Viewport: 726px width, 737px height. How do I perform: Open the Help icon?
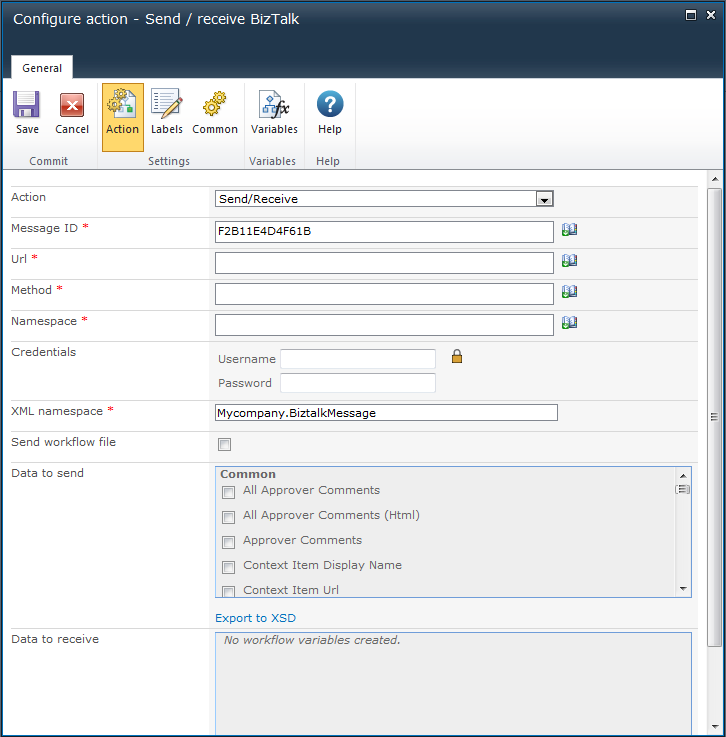330,113
